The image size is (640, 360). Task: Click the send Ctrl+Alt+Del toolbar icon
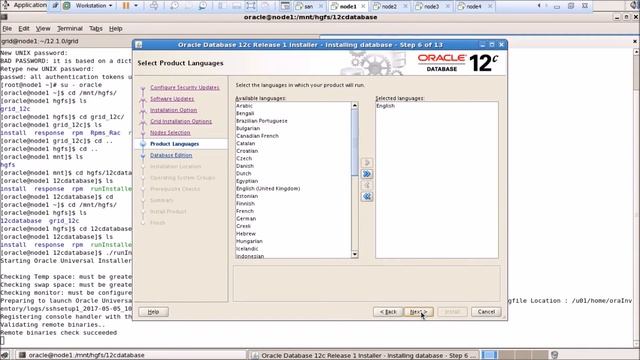pyautogui.click(x=154, y=6)
